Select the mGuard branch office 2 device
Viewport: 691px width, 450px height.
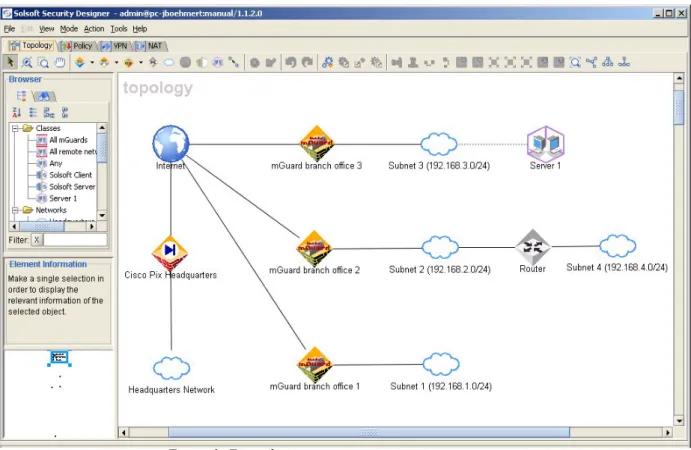[x=314, y=248]
